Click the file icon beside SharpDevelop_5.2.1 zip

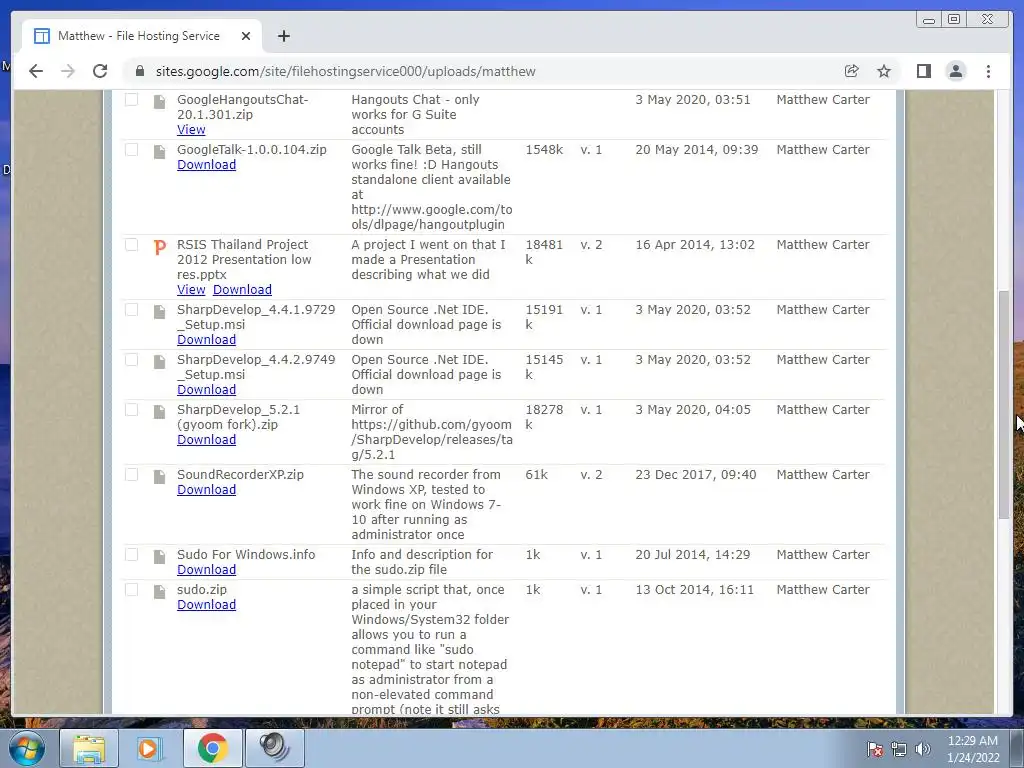(159, 411)
